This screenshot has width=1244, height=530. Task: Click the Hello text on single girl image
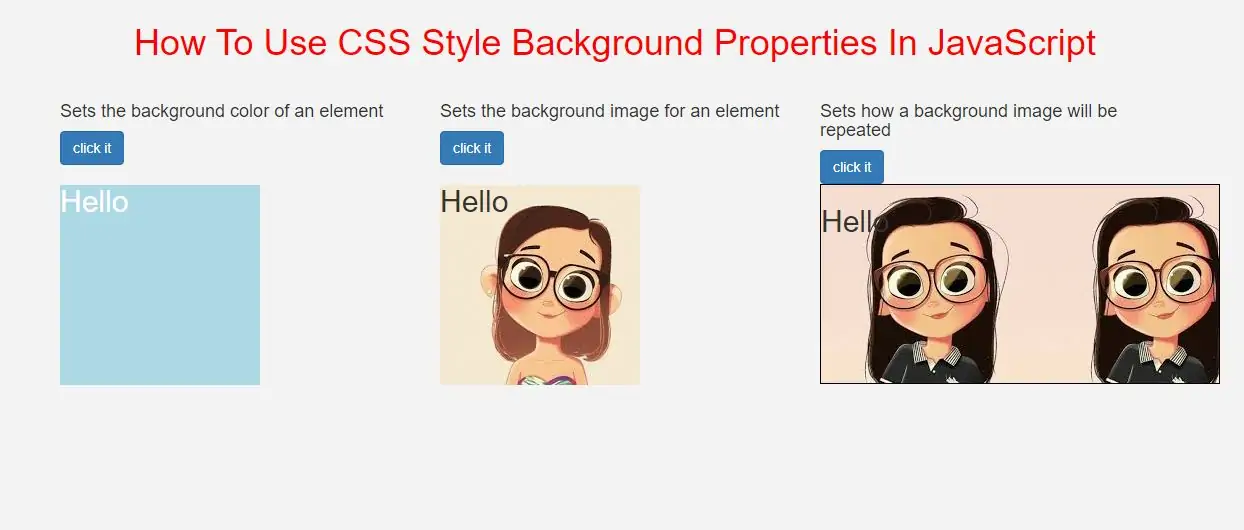474,202
